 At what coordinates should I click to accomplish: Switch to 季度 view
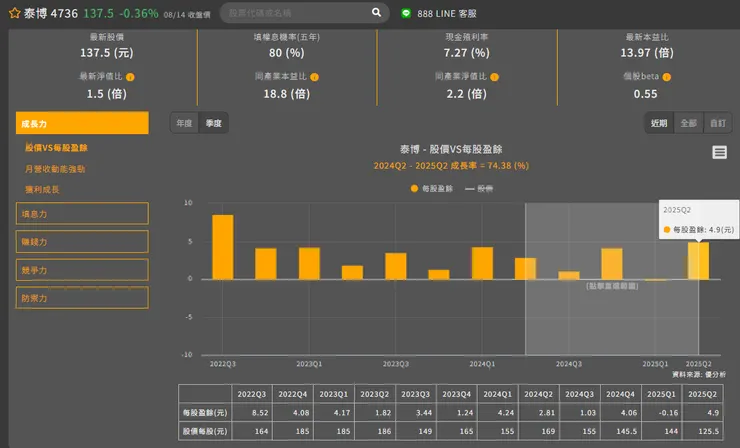coord(213,123)
